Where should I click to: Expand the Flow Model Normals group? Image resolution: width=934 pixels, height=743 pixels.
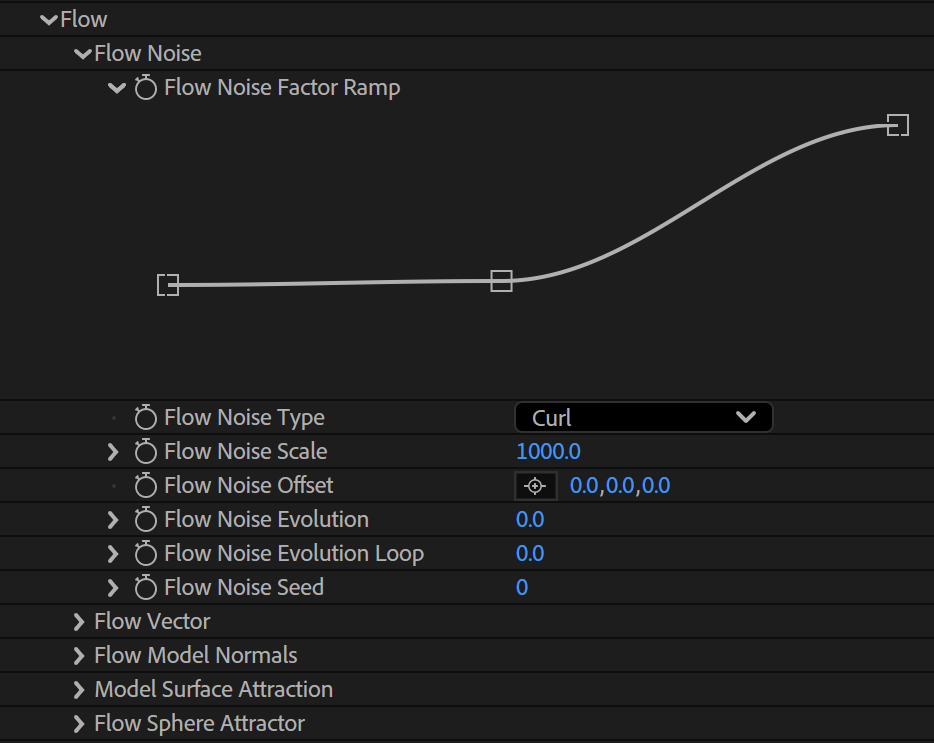(x=79, y=655)
